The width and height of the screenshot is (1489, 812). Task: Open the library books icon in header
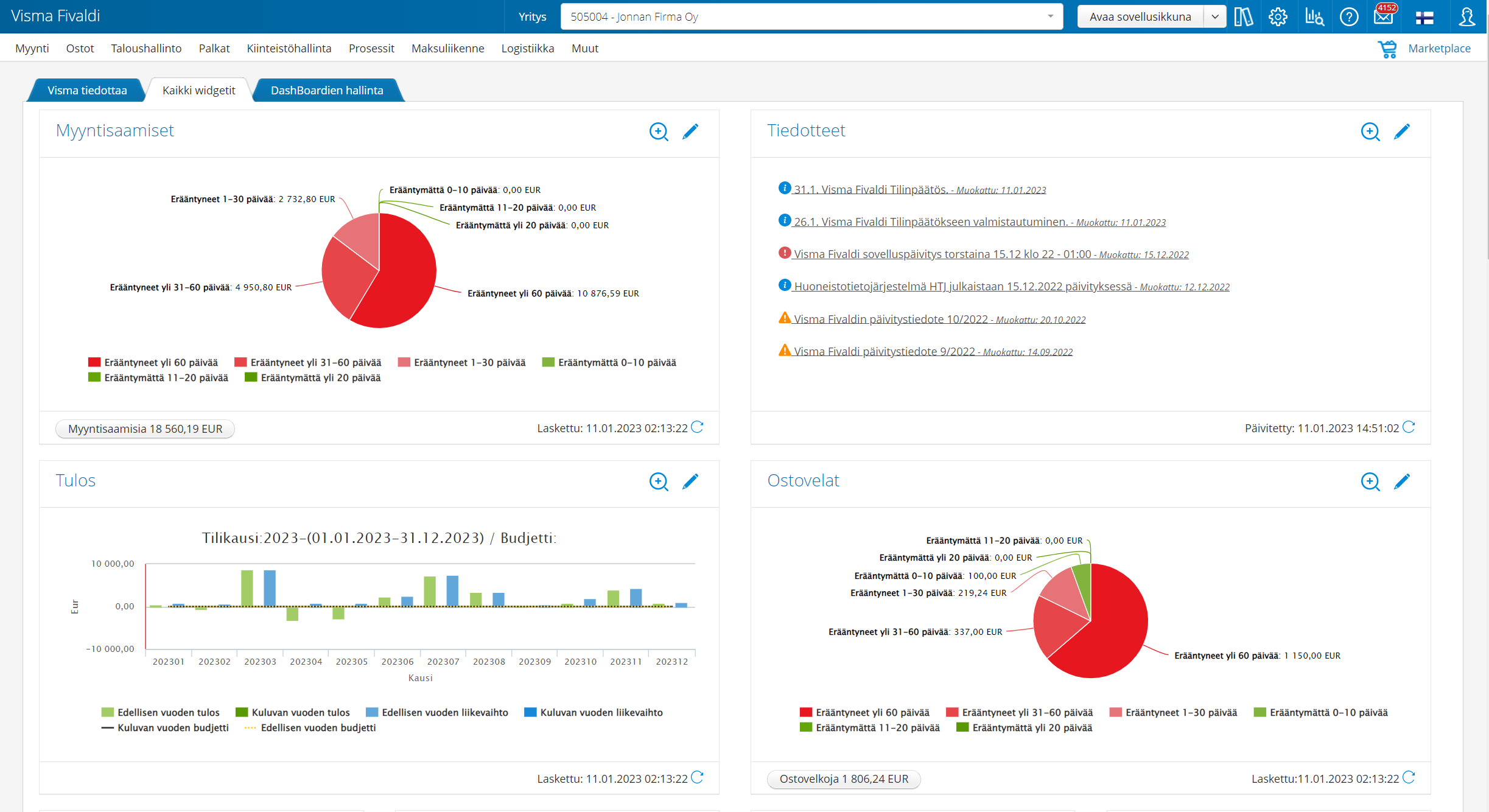coord(1243,16)
